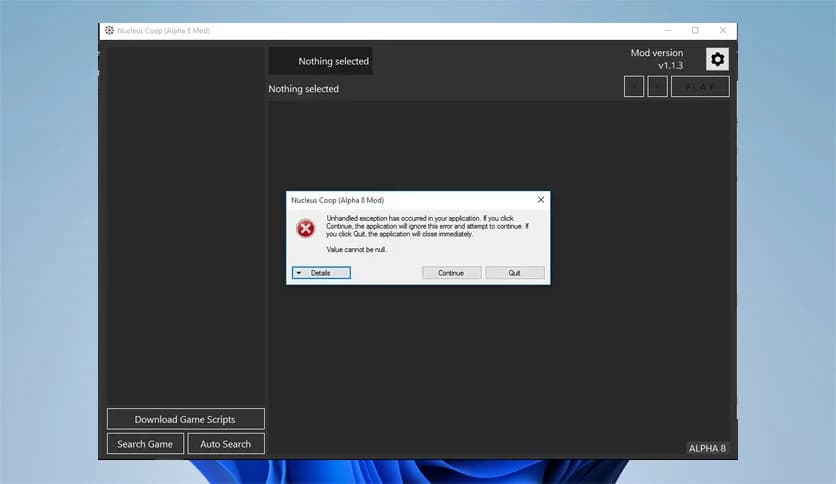Click the 'Unhandled exception has occurred' message text
The width and height of the screenshot is (836, 484).
point(427,226)
